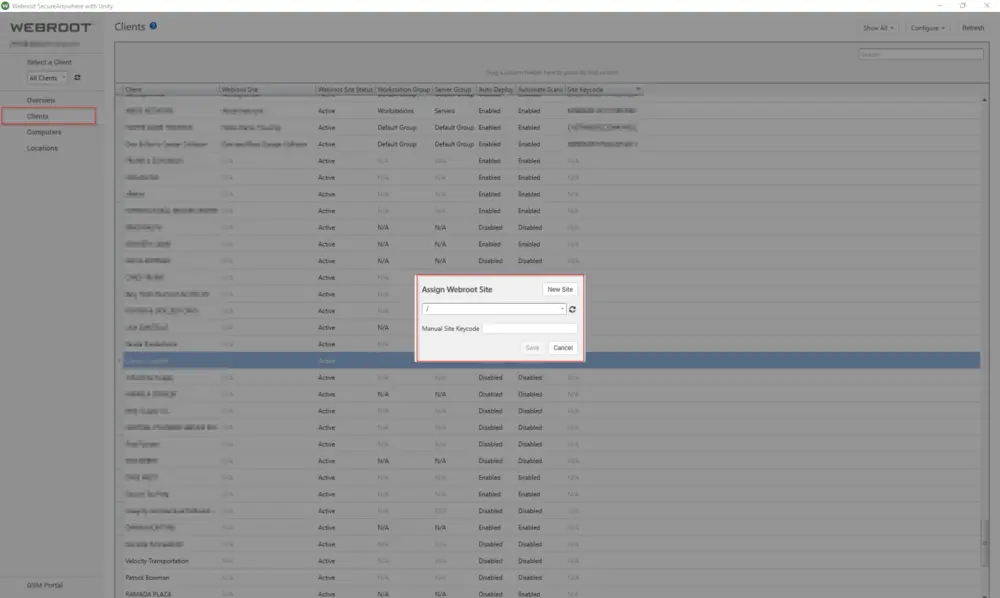This screenshot has height=598, width=1000.
Task: Sort by Workstation Group column header
Action: pos(404,90)
